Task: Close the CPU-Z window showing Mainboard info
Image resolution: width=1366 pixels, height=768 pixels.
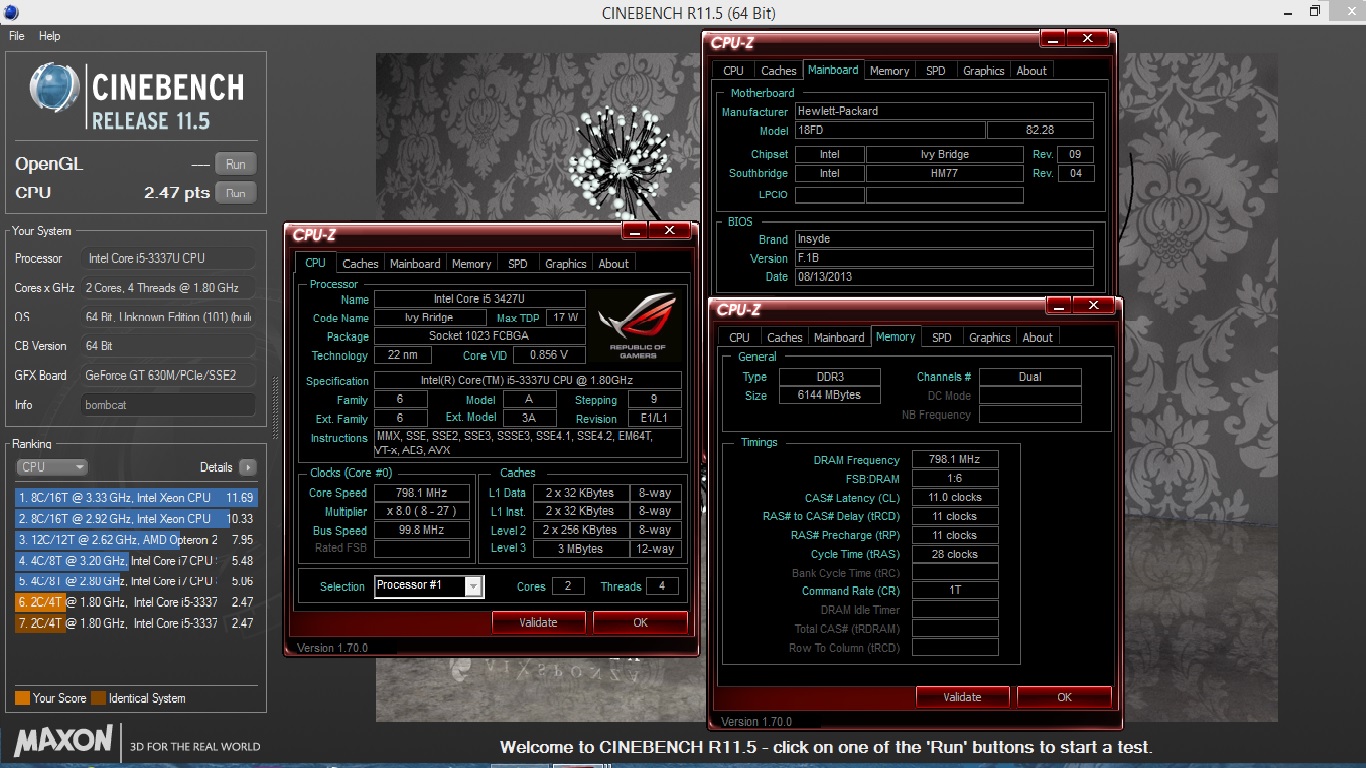Action: 1086,38
